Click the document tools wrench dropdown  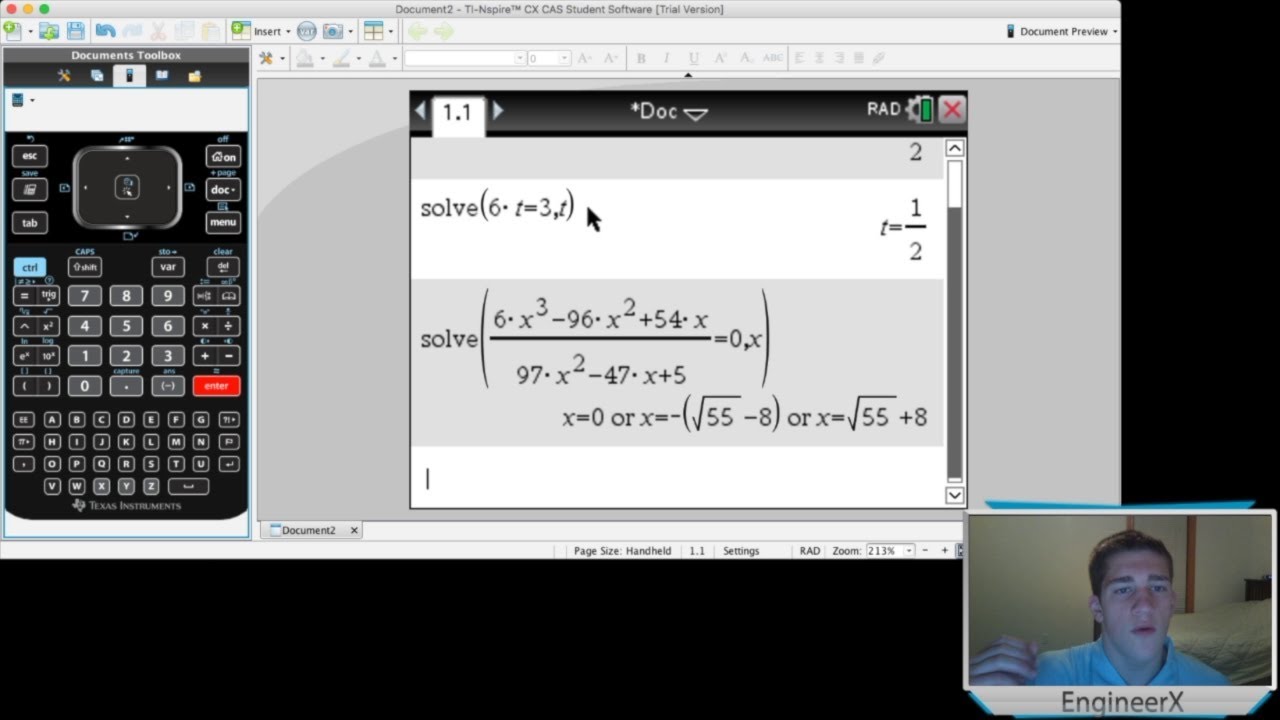pyautogui.click(x=271, y=59)
